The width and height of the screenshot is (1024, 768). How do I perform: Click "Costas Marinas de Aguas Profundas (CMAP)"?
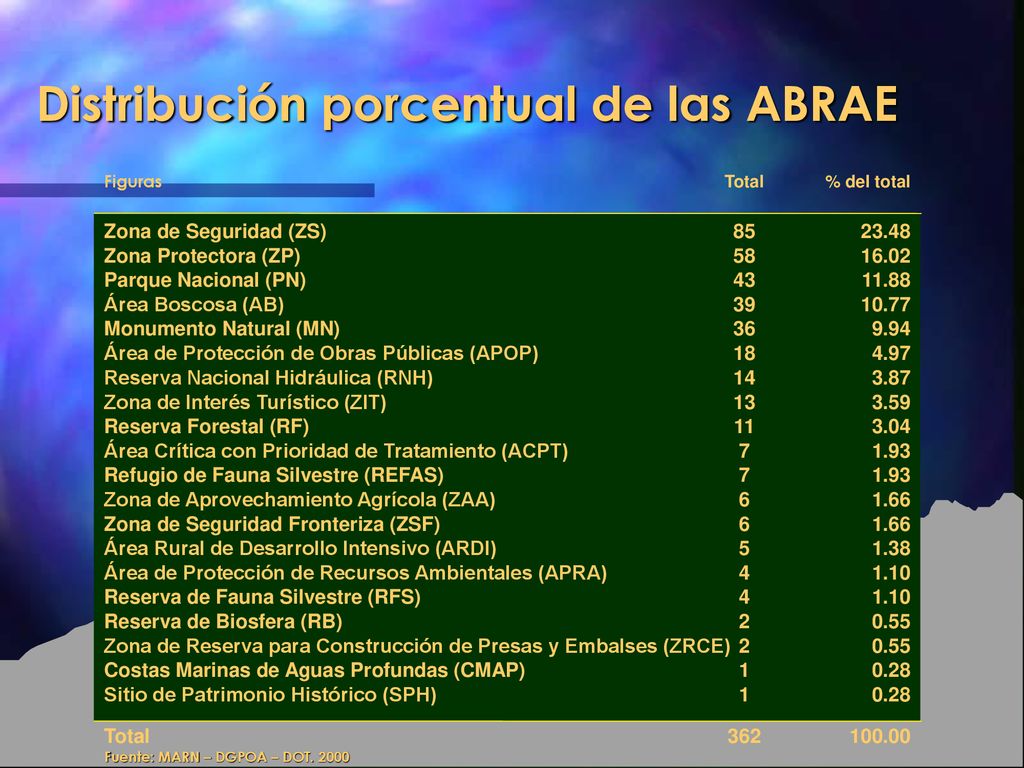[314, 670]
